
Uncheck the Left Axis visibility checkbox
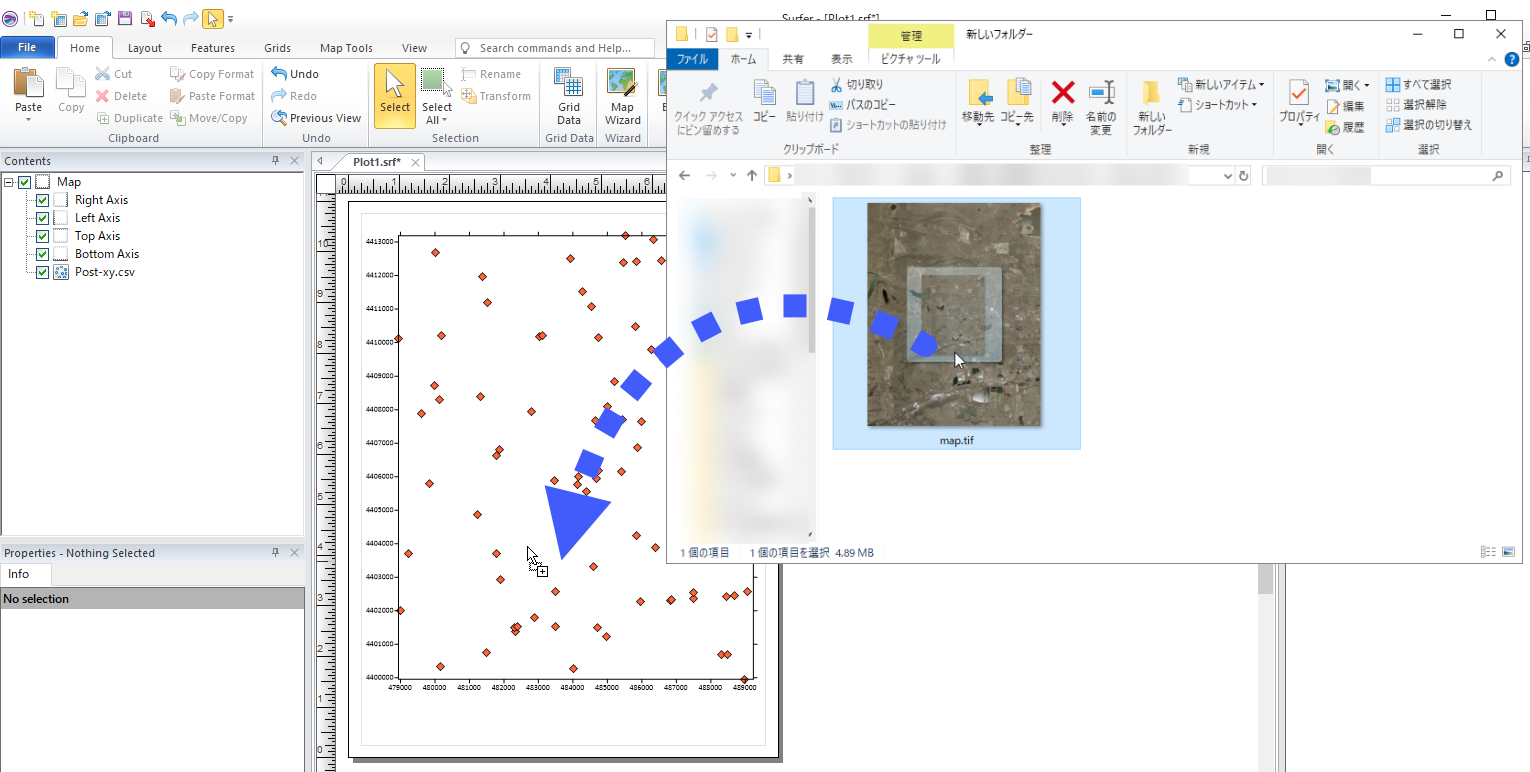point(42,218)
